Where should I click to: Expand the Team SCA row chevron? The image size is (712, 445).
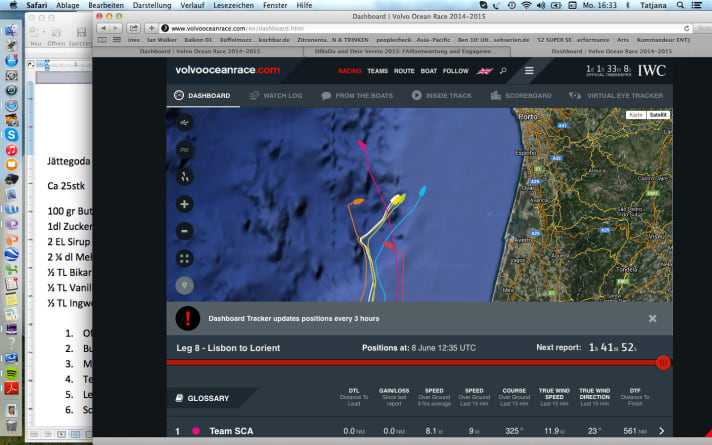(661, 431)
